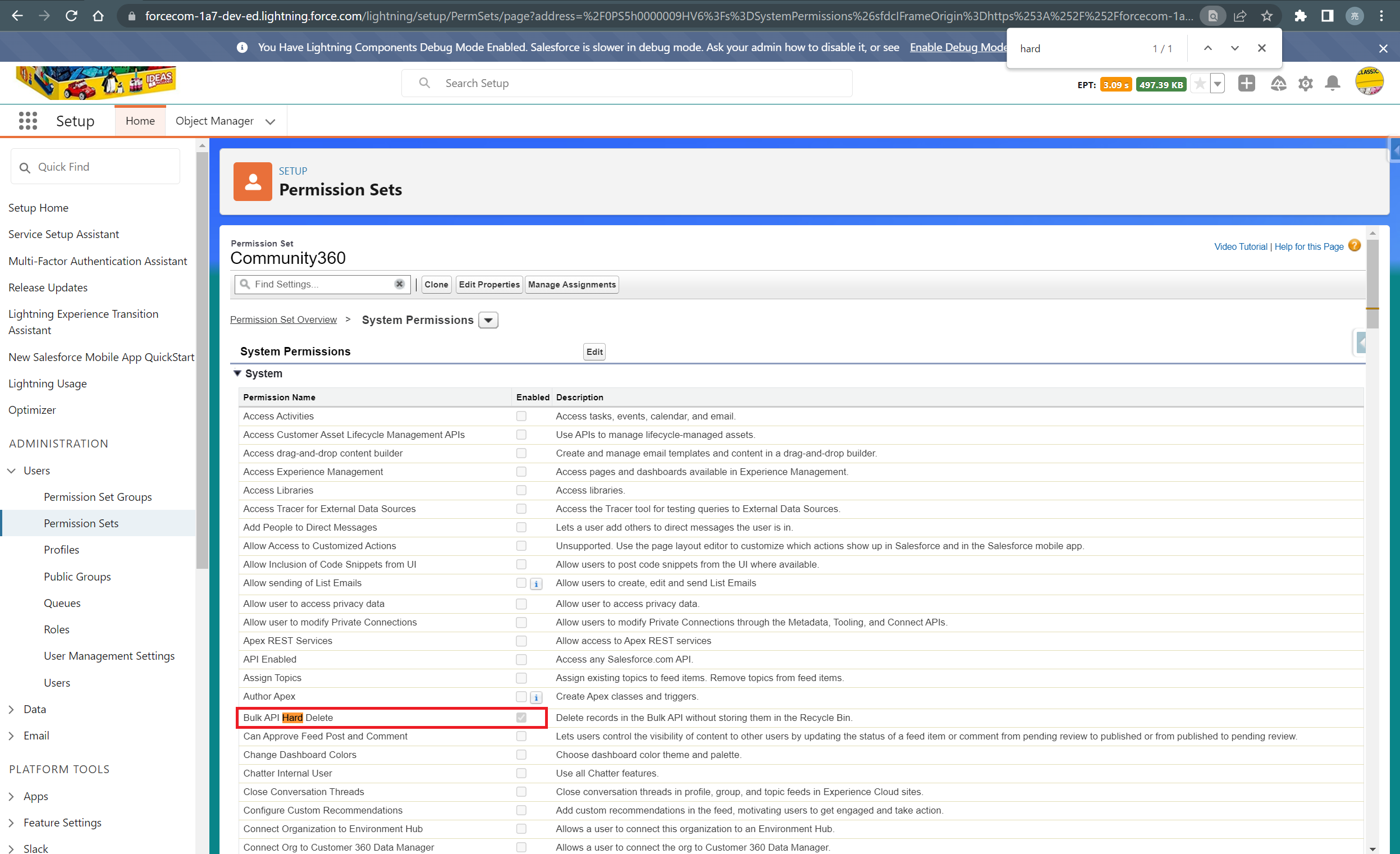Open the System Permissions section dropdown arrow

[487, 320]
